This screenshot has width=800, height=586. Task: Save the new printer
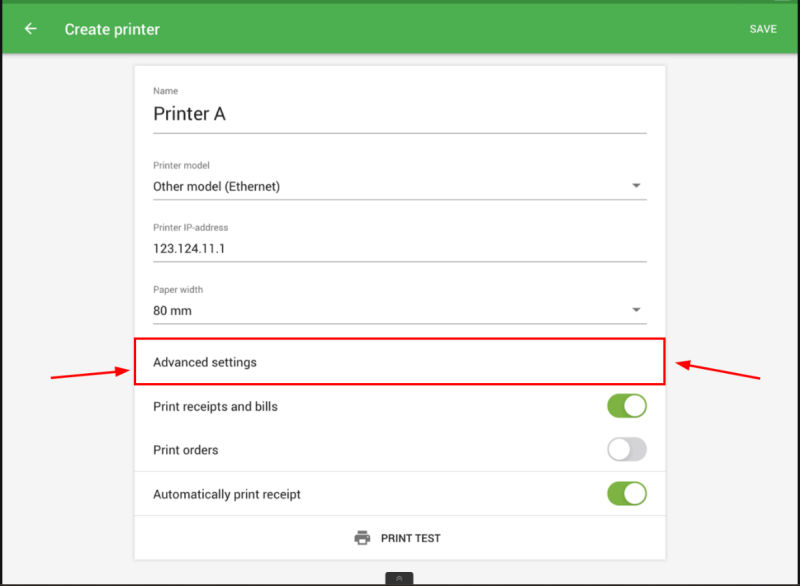coord(762,29)
